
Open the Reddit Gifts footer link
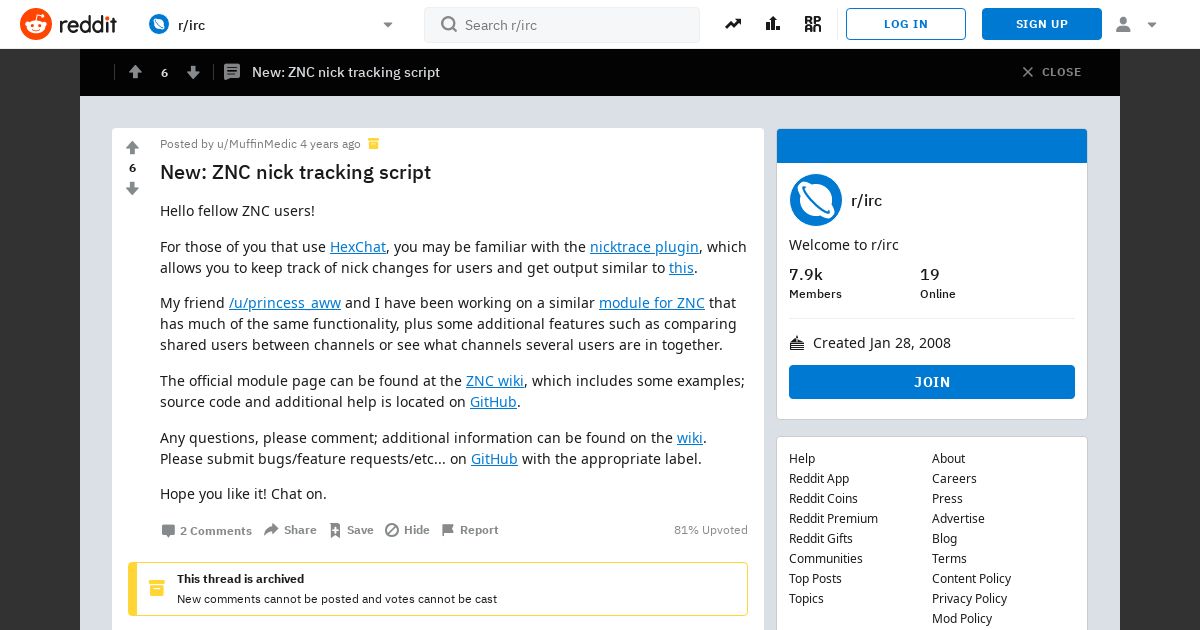coord(821,539)
